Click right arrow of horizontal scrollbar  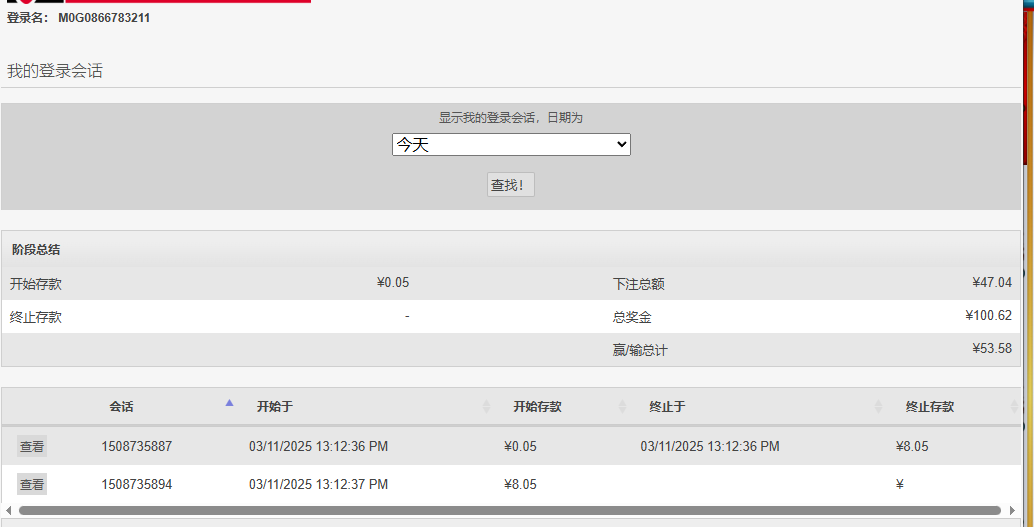coord(1012,510)
